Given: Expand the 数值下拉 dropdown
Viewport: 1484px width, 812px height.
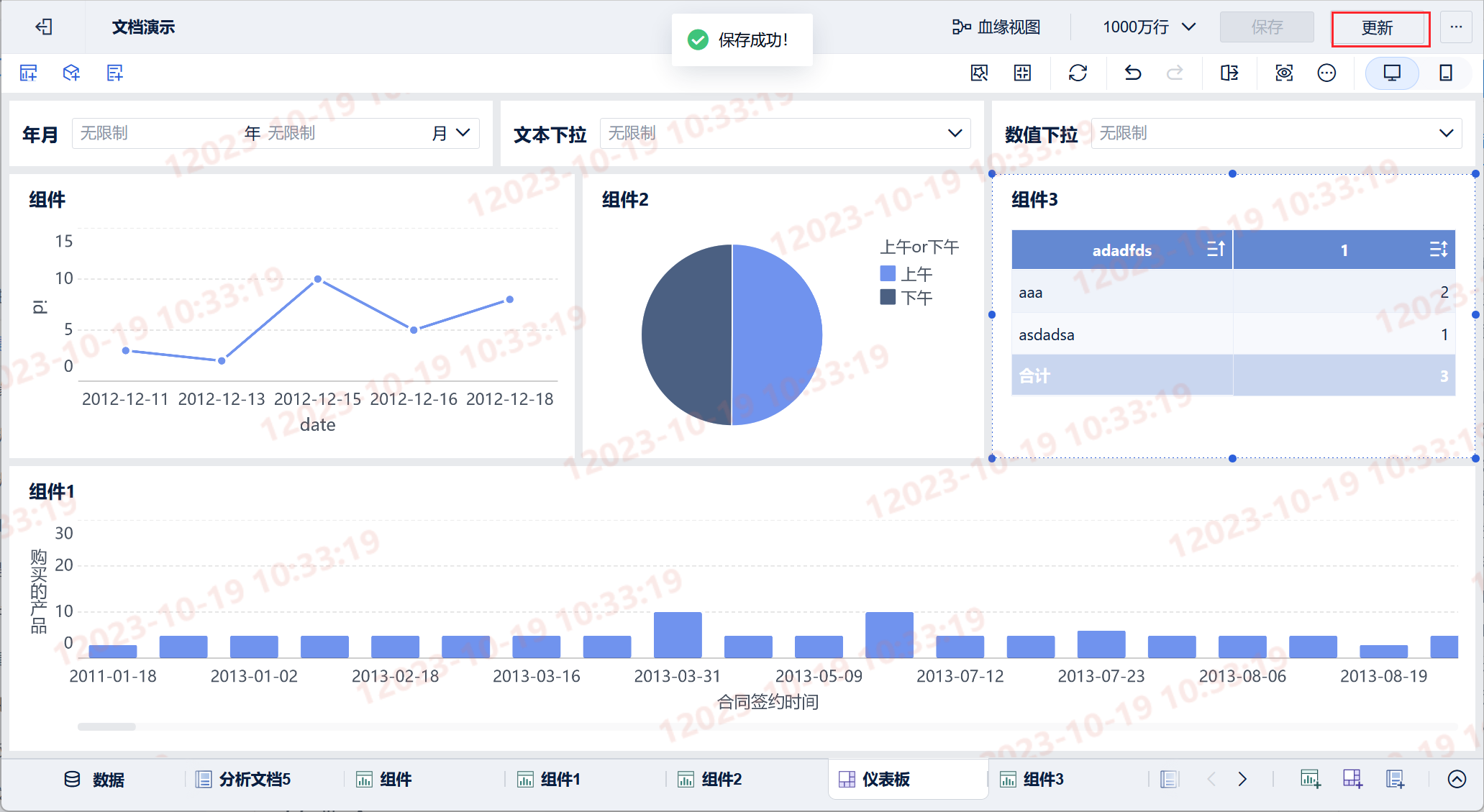Looking at the screenshot, I should (1276, 134).
